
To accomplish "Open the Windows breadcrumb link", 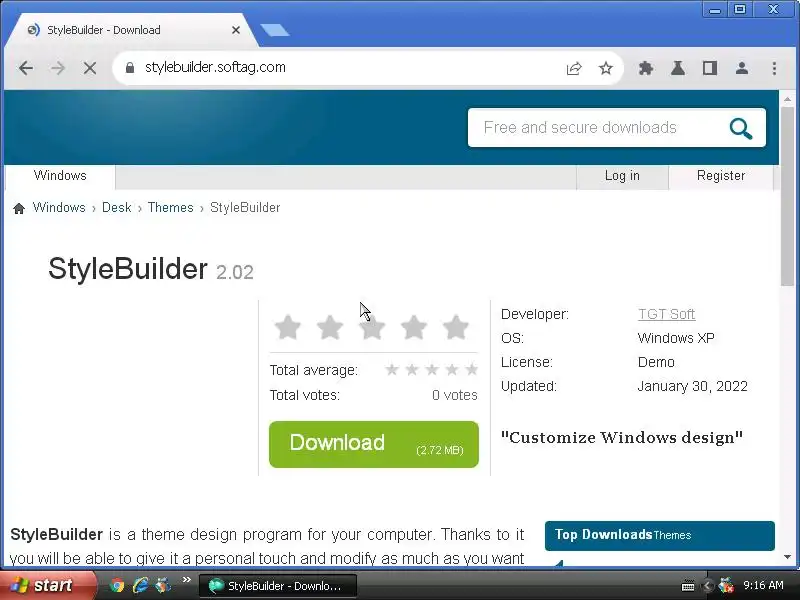I will (x=59, y=208).
